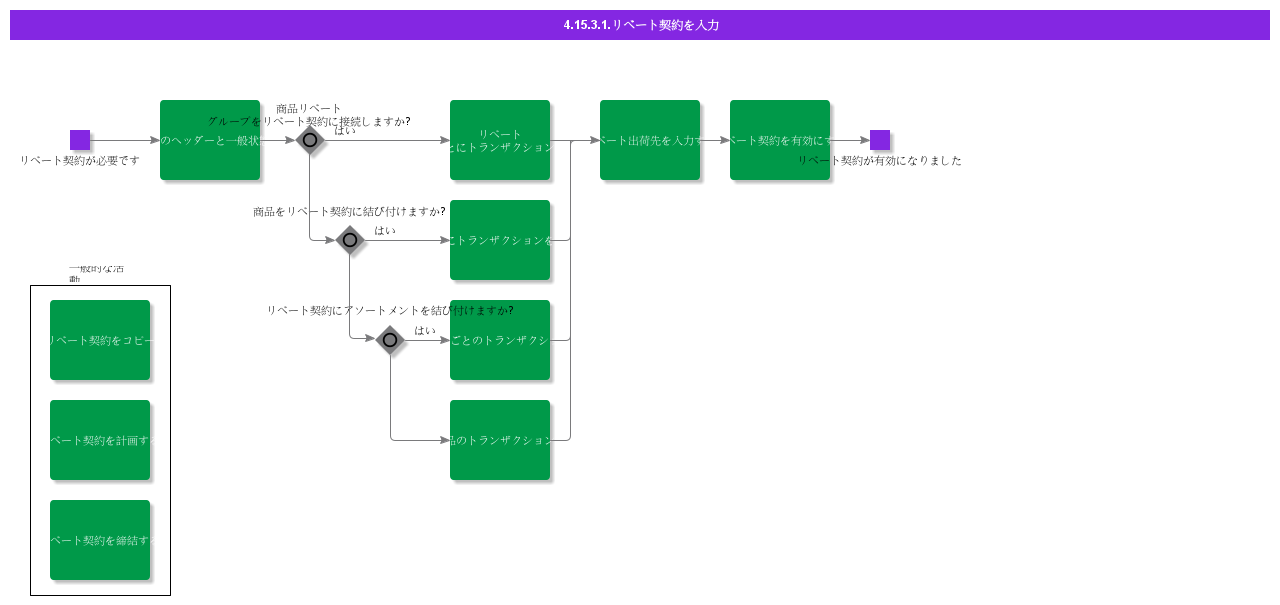
Task: Click the 一般的な活動 group label
Action: click(96, 274)
